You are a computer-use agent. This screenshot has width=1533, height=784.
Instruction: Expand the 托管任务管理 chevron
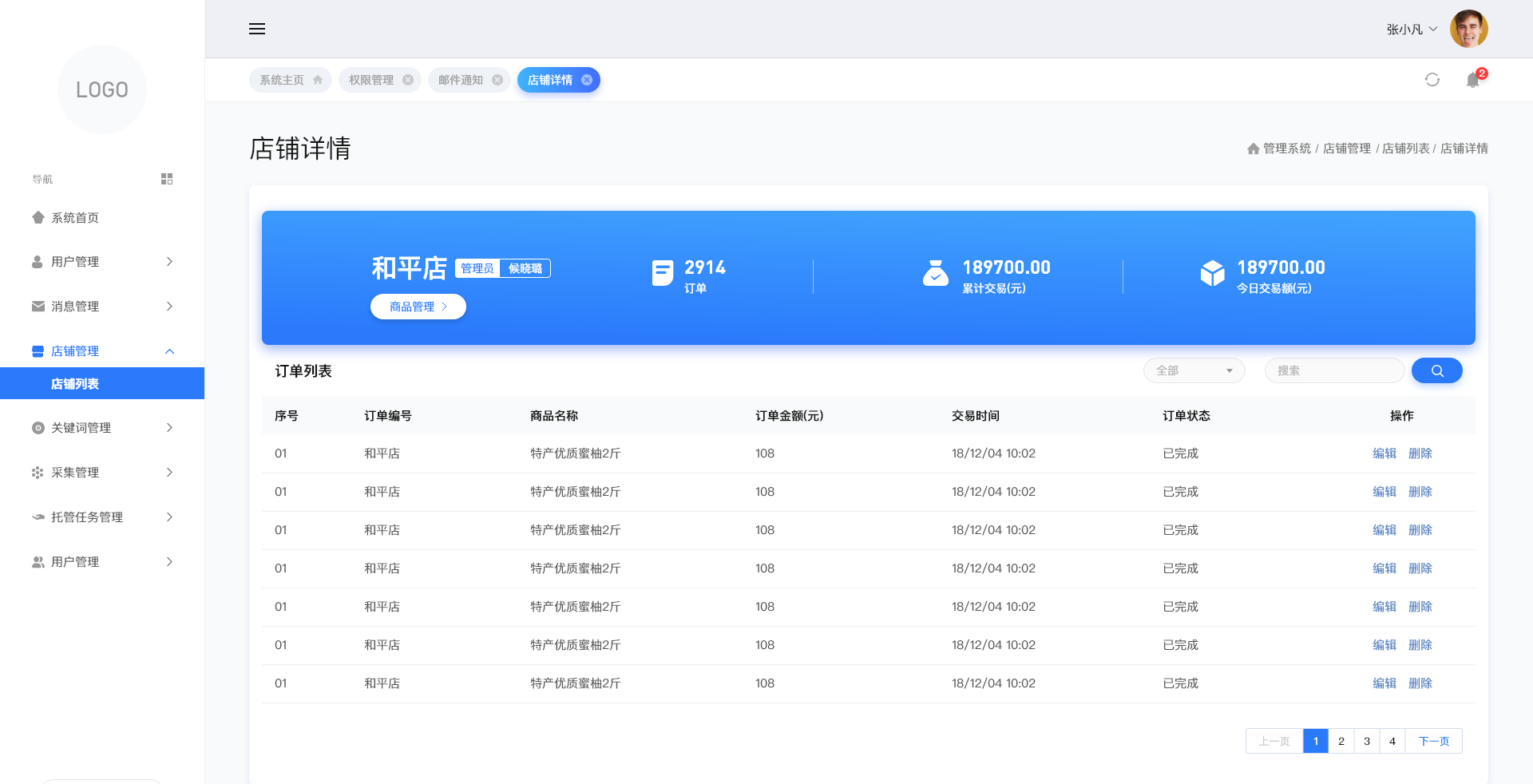pyautogui.click(x=169, y=517)
